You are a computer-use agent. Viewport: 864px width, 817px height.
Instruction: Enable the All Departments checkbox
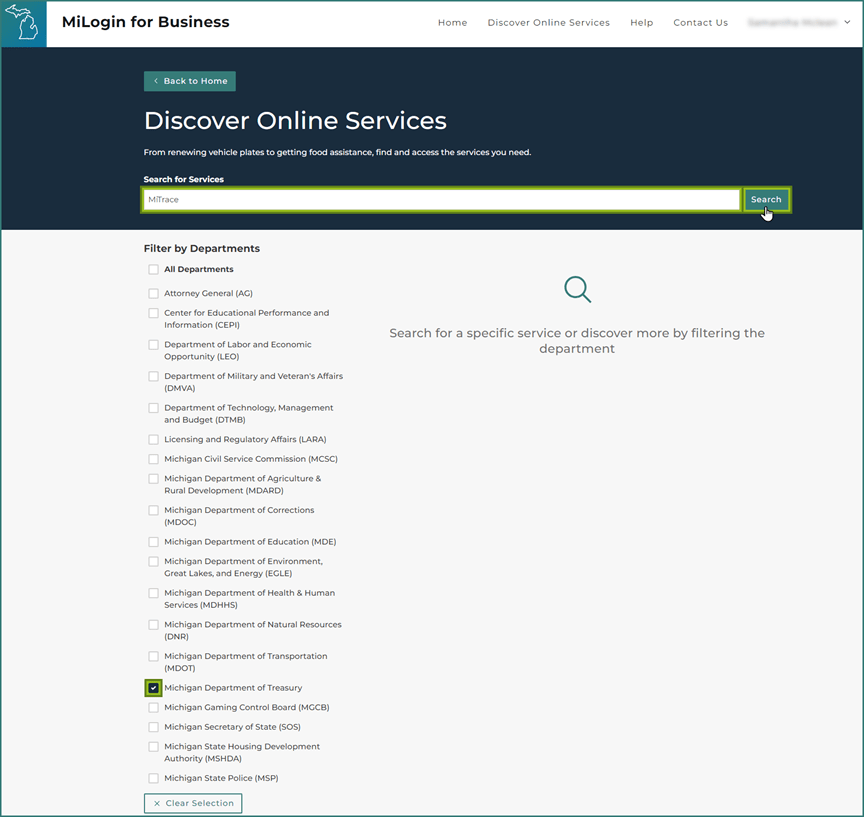point(153,269)
